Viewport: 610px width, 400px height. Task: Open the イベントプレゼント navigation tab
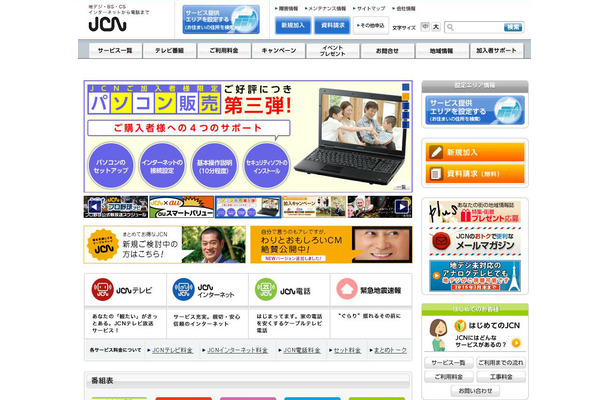click(x=333, y=51)
